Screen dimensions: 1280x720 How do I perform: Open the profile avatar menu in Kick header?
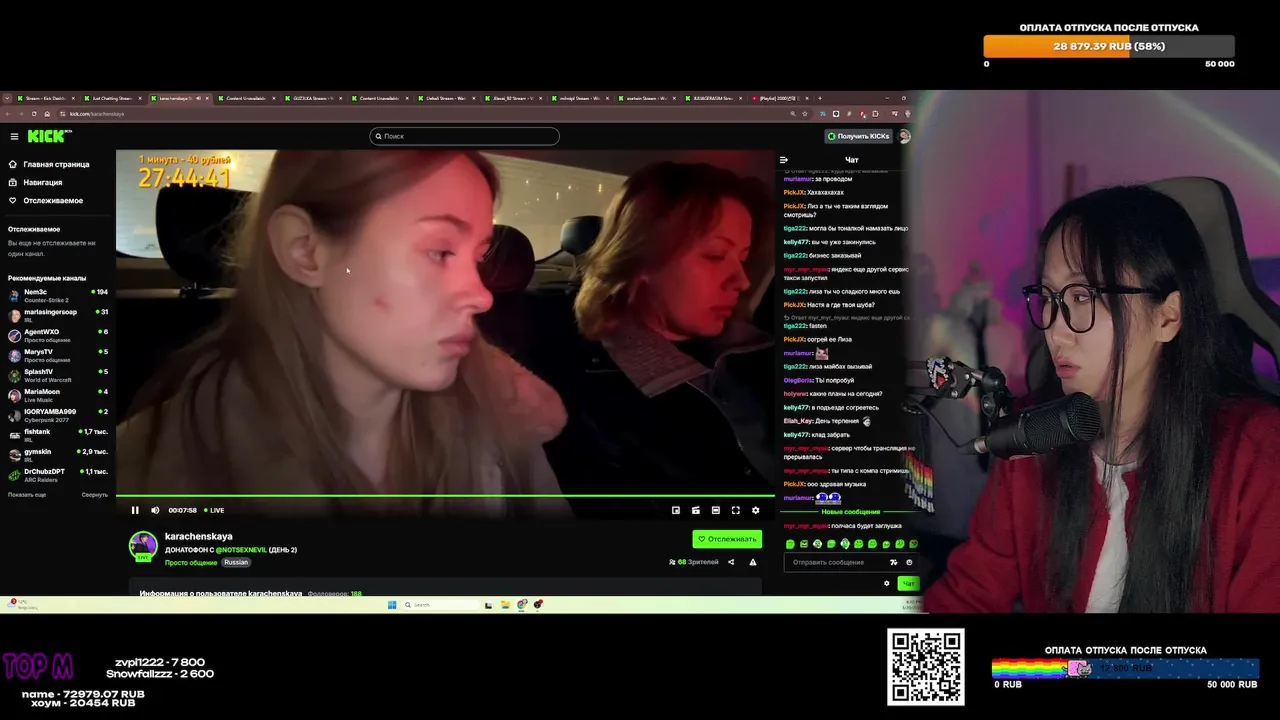coord(904,136)
